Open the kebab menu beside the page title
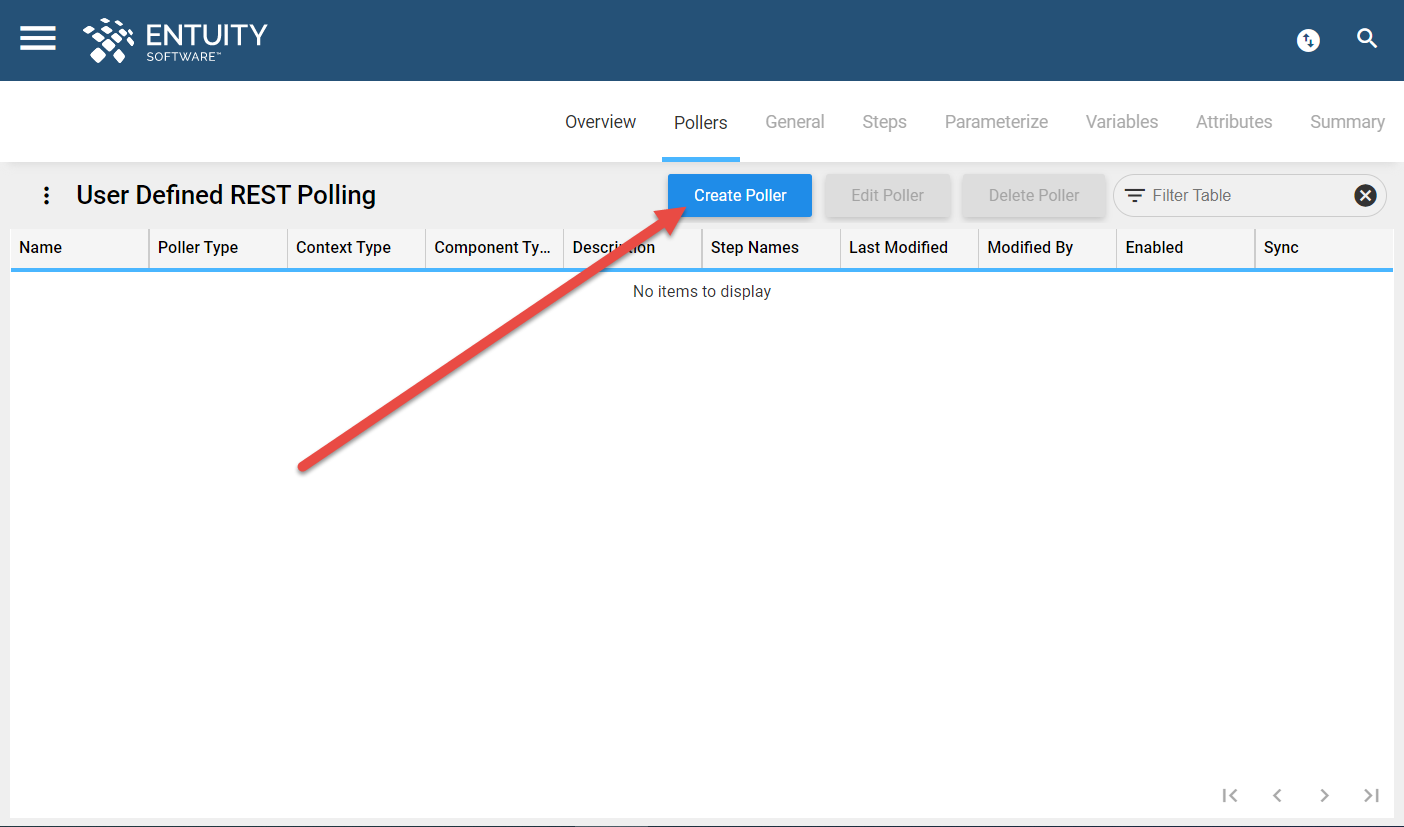This screenshot has width=1404, height=827. point(46,195)
